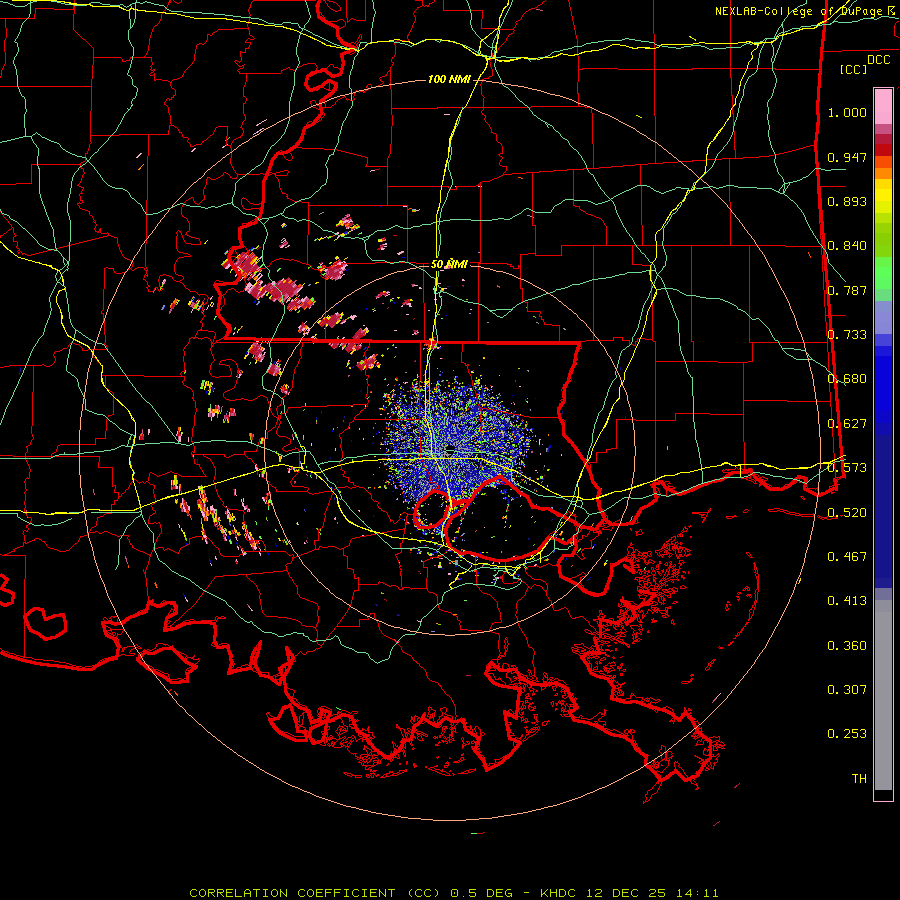The height and width of the screenshot is (900, 900).
Task: Click the 0.947 color scale value
Action: coord(847,157)
